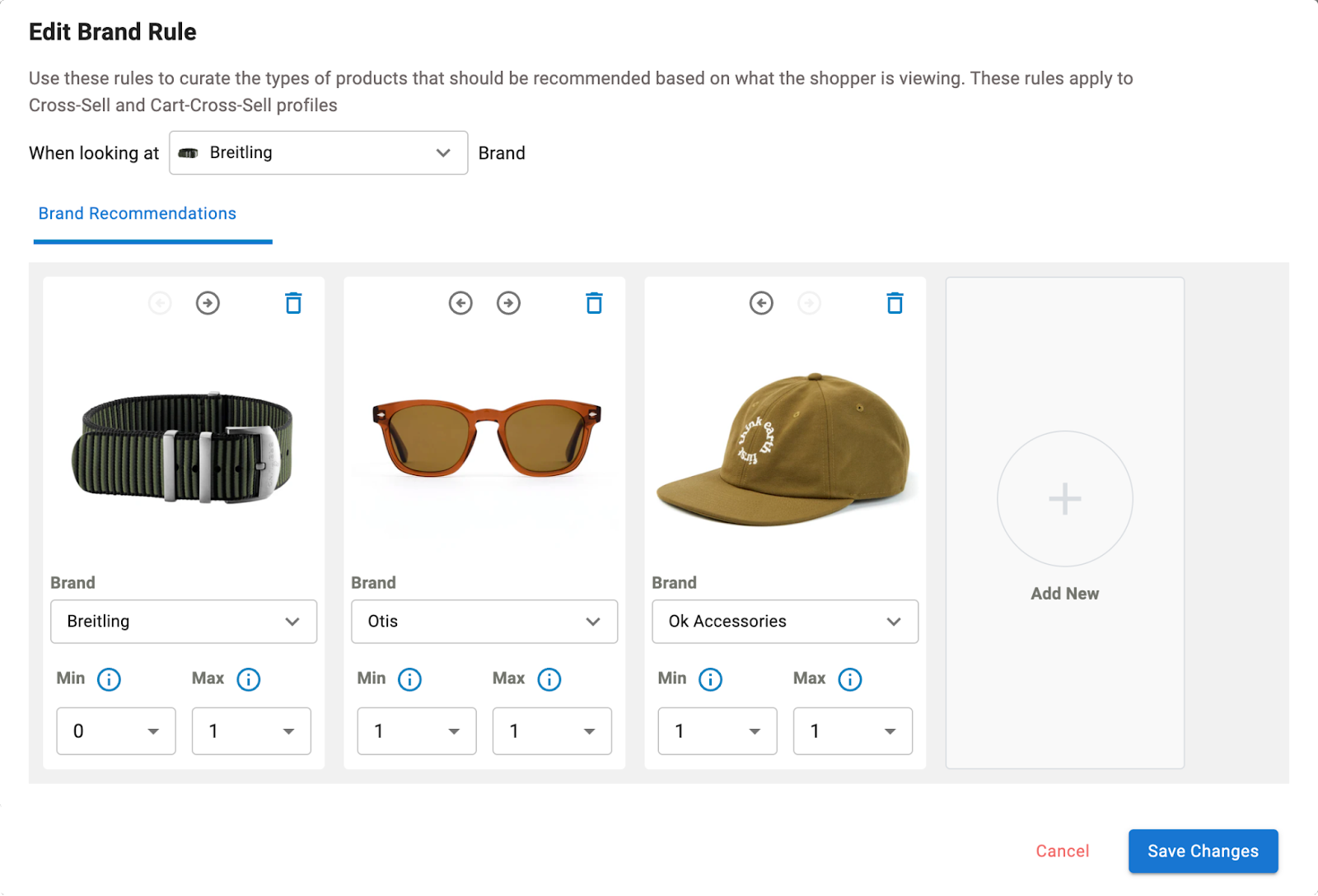The width and height of the screenshot is (1318, 896).
Task: Show Min info tooltip on Breitling card
Action: pyautogui.click(x=109, y=679)
